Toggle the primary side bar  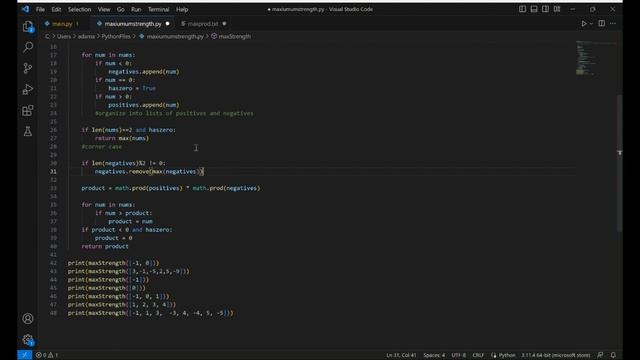[522, 9]
